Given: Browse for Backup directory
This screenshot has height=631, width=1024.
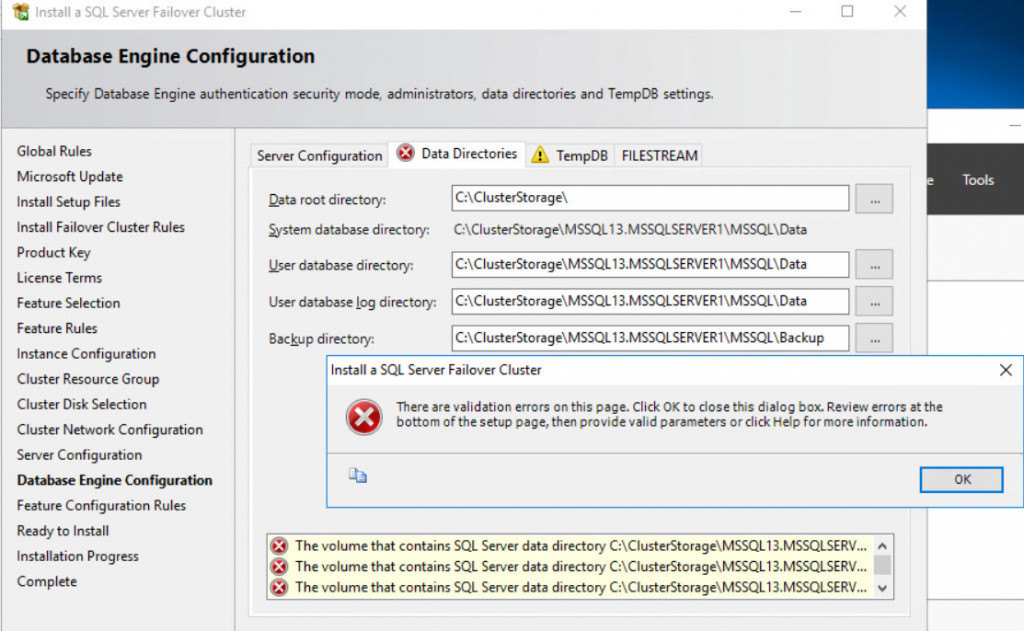Looking at the screenshot, I should (x=874, y=338).
